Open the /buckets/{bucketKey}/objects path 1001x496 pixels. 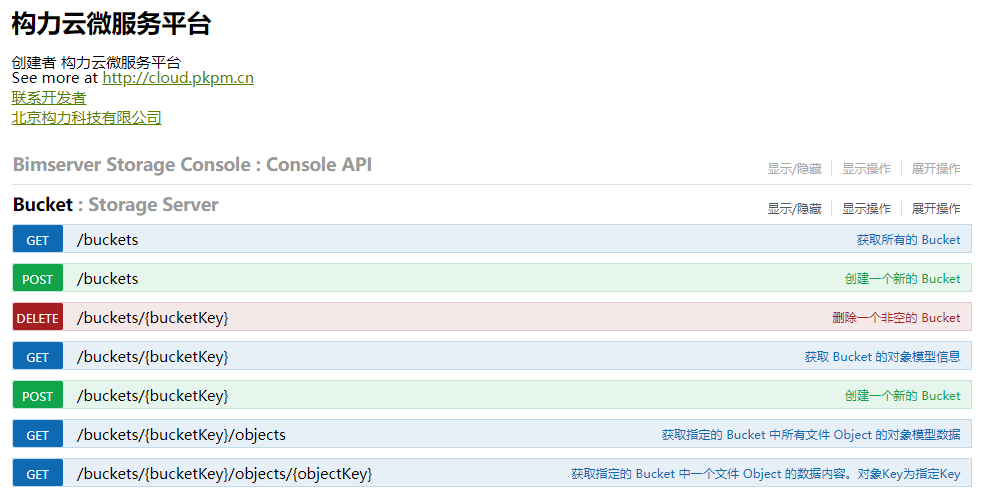(x=181, y=435)
